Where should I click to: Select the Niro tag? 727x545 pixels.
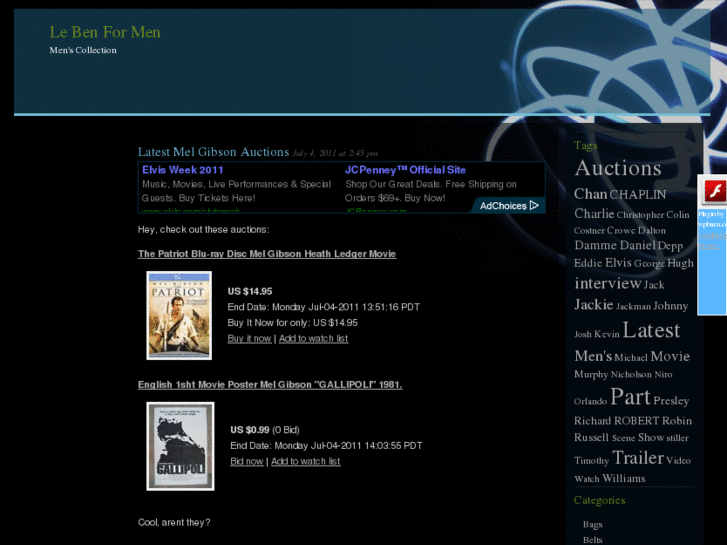coord(663,374)
